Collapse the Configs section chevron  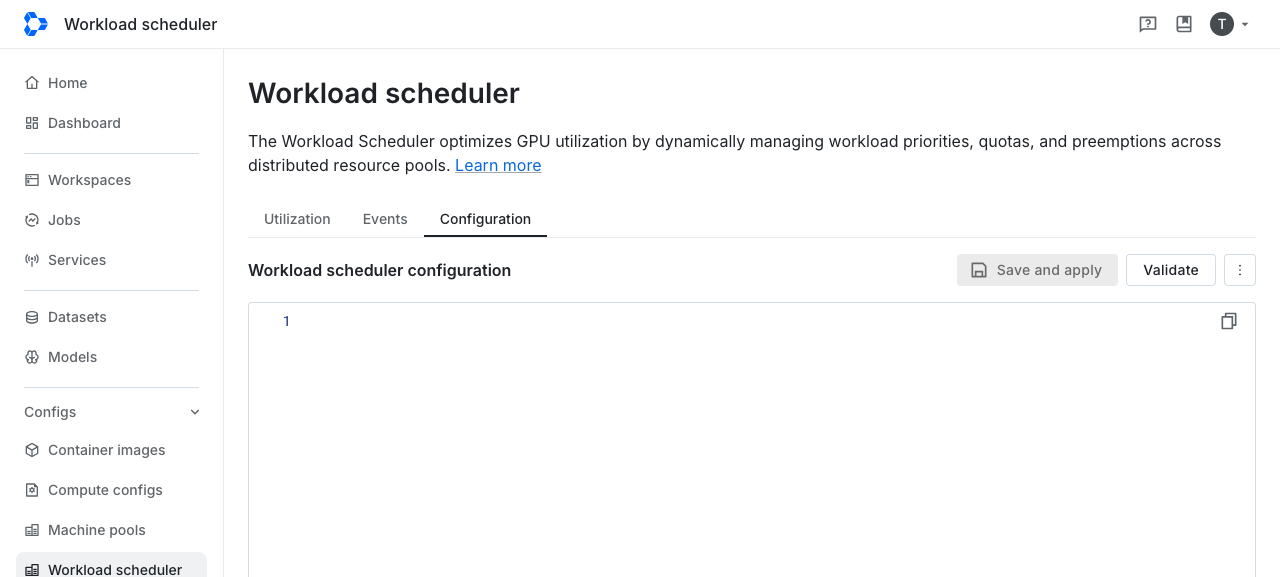[195, 412]
